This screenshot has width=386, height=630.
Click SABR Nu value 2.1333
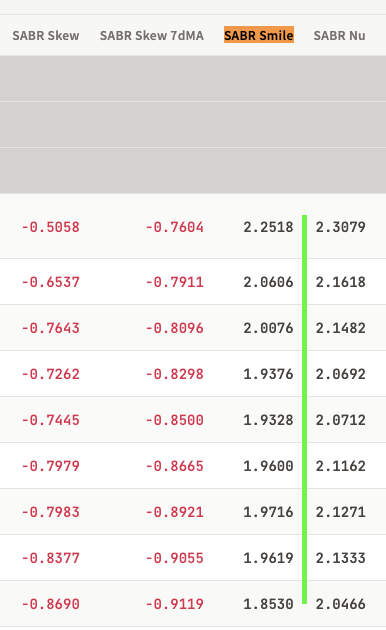341,558
